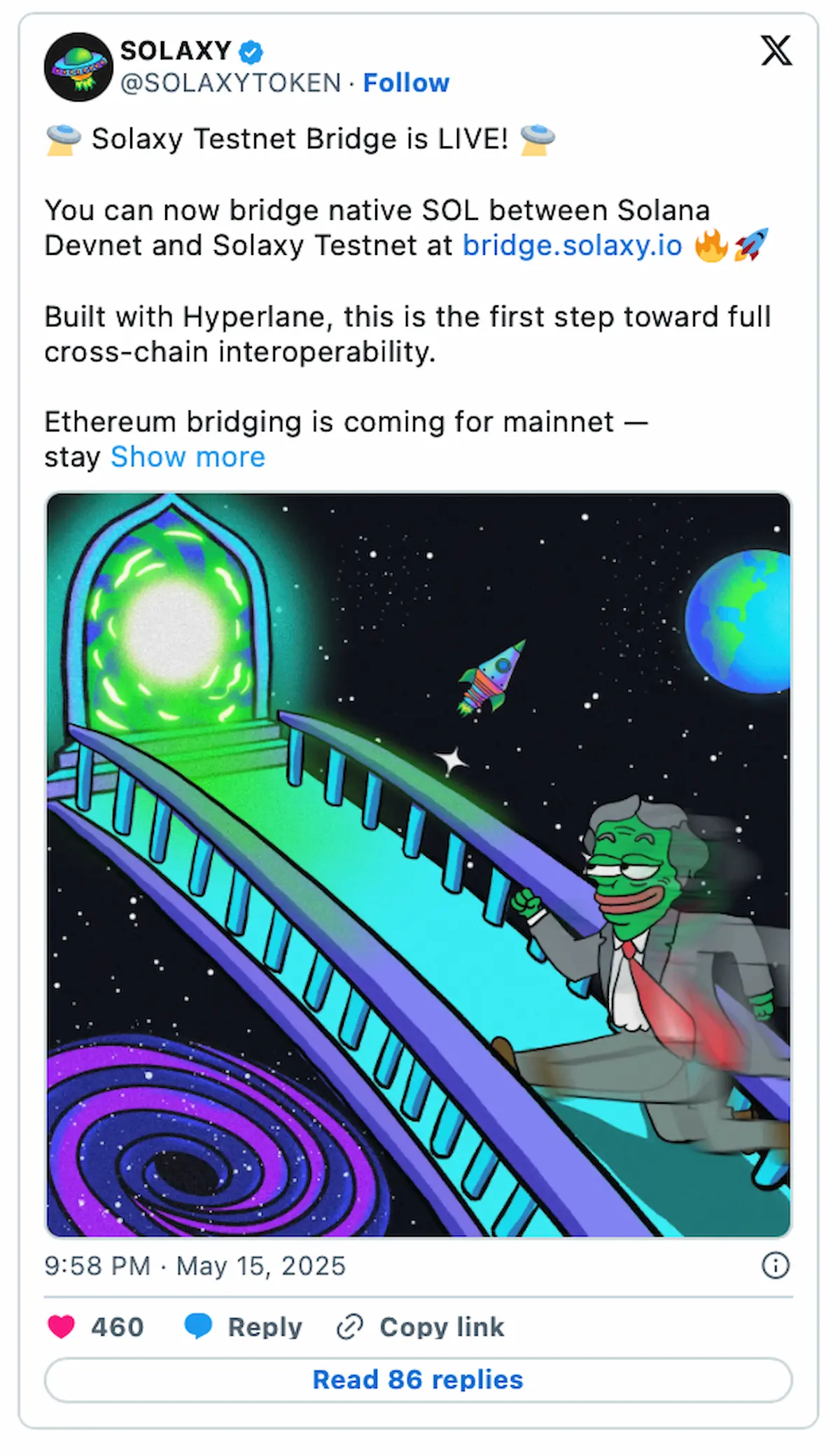The height and width of the screenshot is (1456, 840).
Task: Open the space bridge artwork image
Action: pyautogui.click(x=419, y=865)
